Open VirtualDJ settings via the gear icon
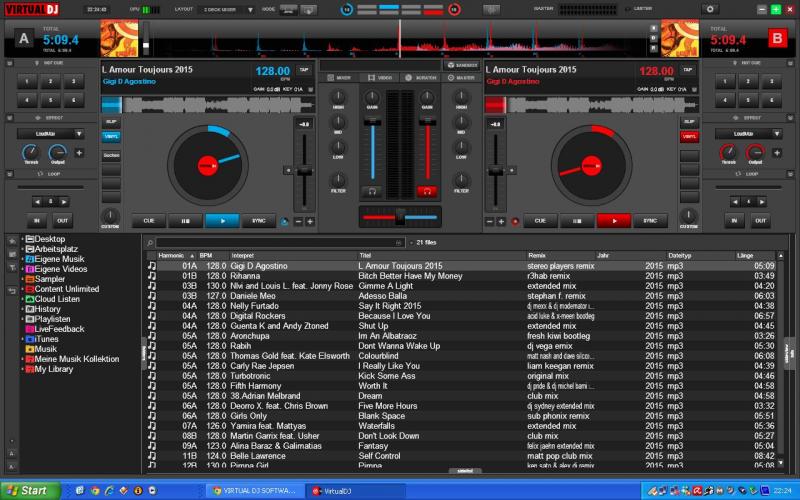The width and height of the screenshot is (800, 500). click(711, 8)
